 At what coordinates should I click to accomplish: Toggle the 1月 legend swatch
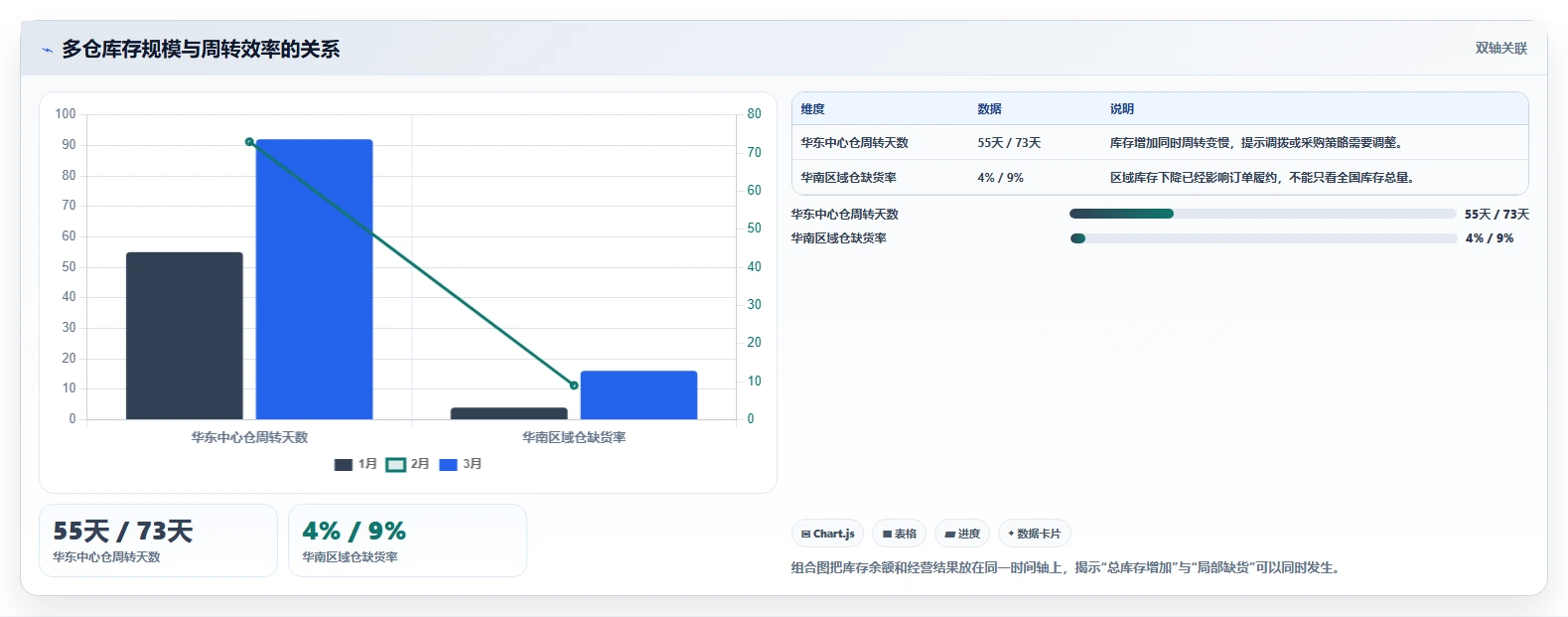coord(344,464)
